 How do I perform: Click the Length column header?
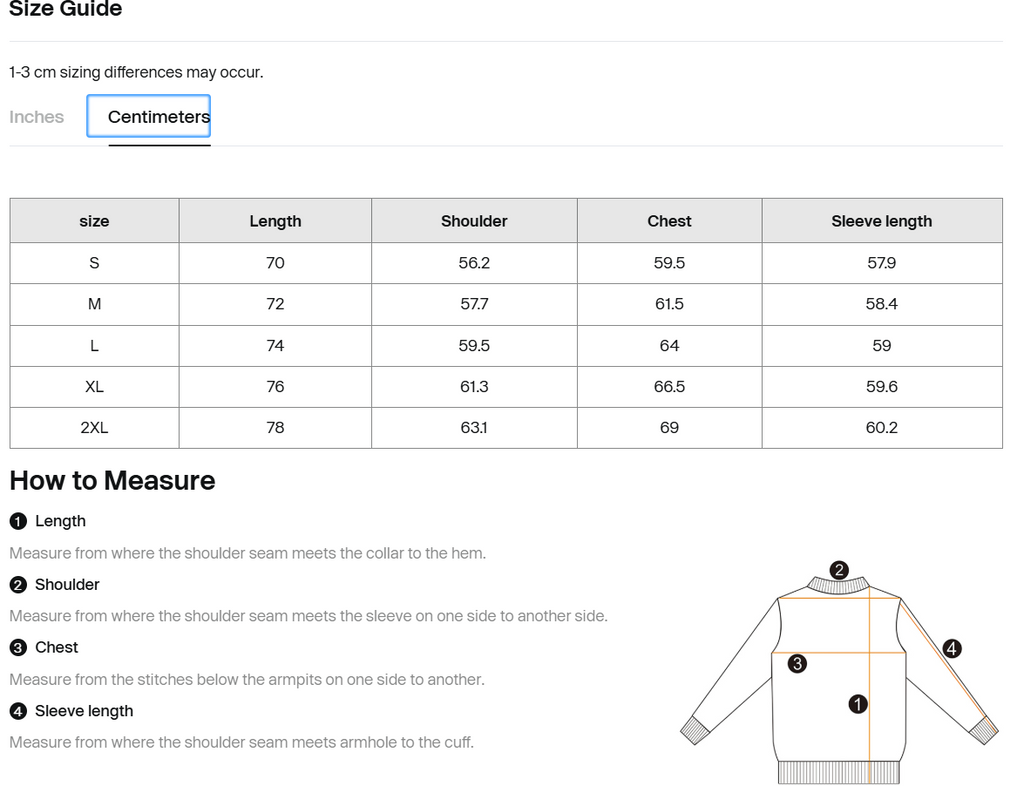coord(275,221)
